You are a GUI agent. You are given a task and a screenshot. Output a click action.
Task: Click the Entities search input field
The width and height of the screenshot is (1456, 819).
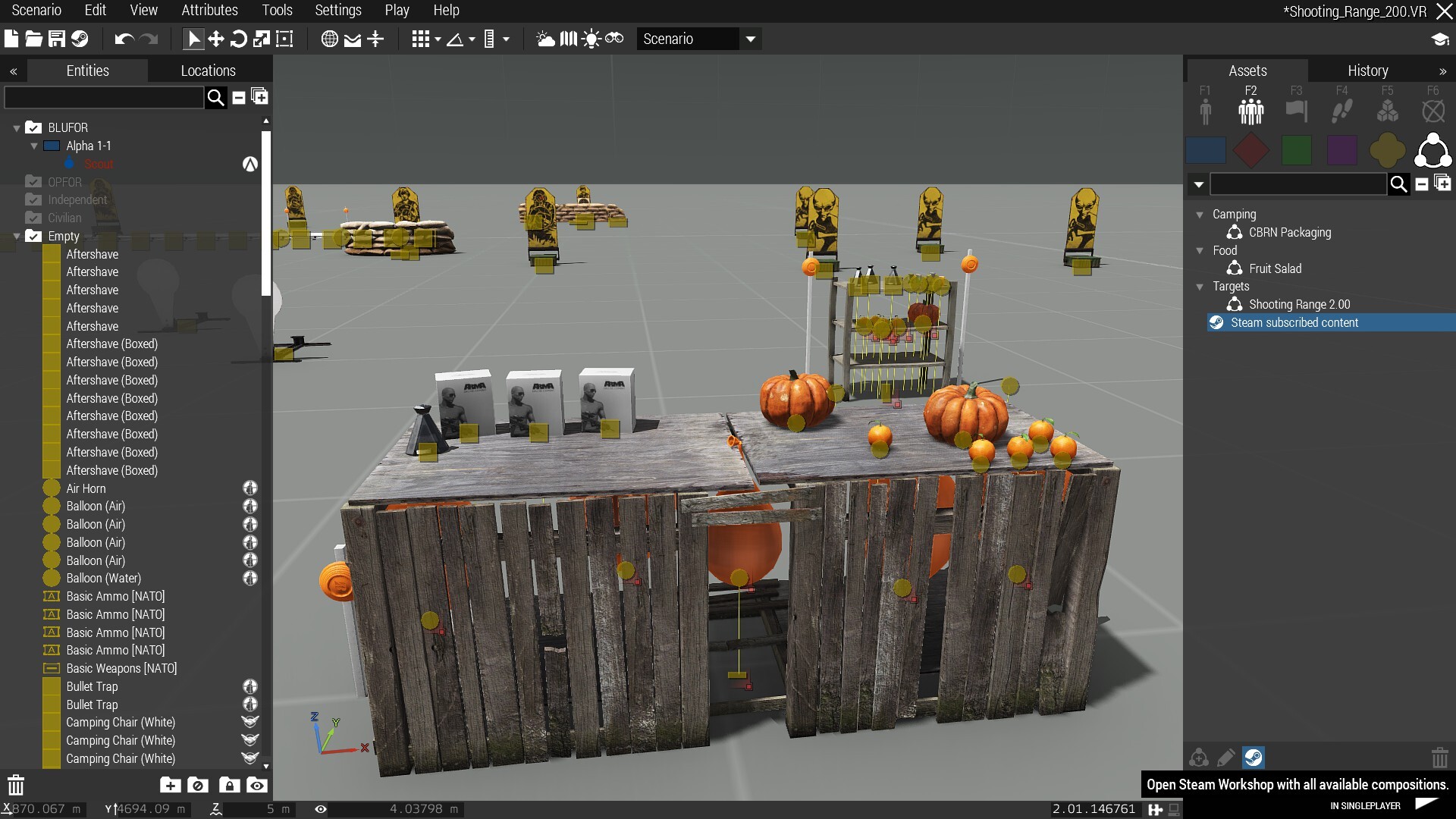[104, 97]
